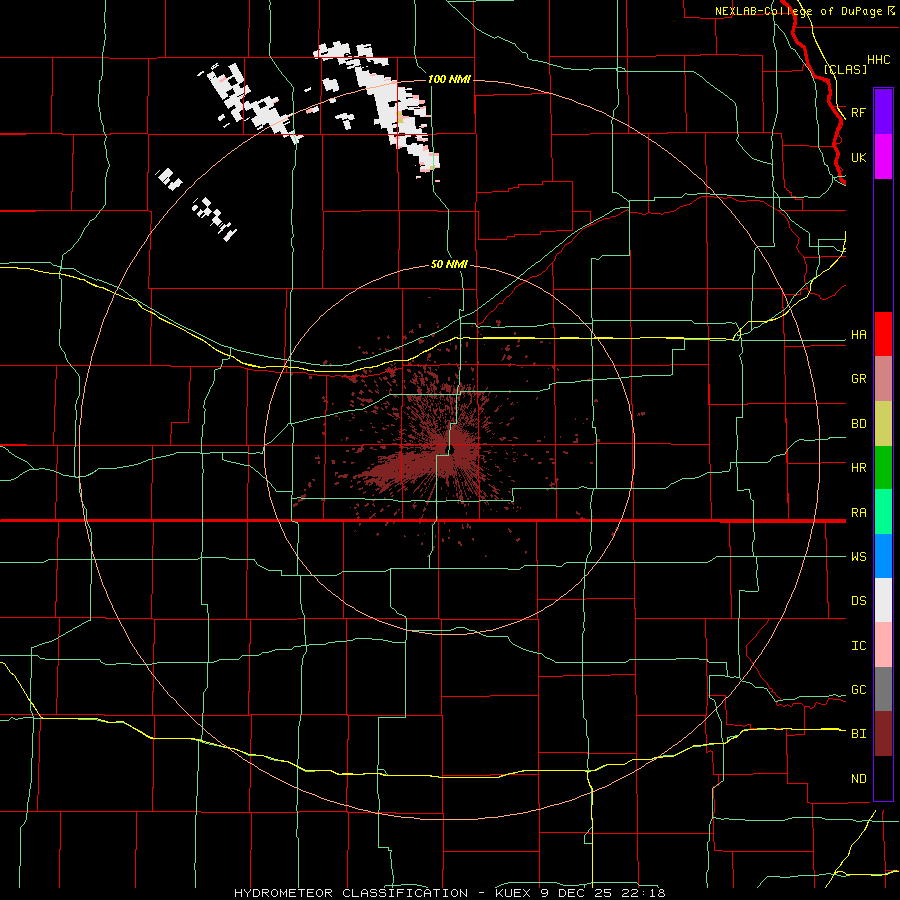The height and width of the screenshot is (900, 900).
Task: Click the ND legend label
Action: (x=858, y=779)
